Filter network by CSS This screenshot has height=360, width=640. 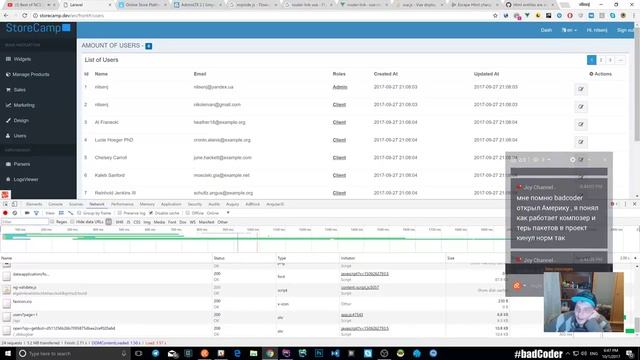click(x=137, y=222)
